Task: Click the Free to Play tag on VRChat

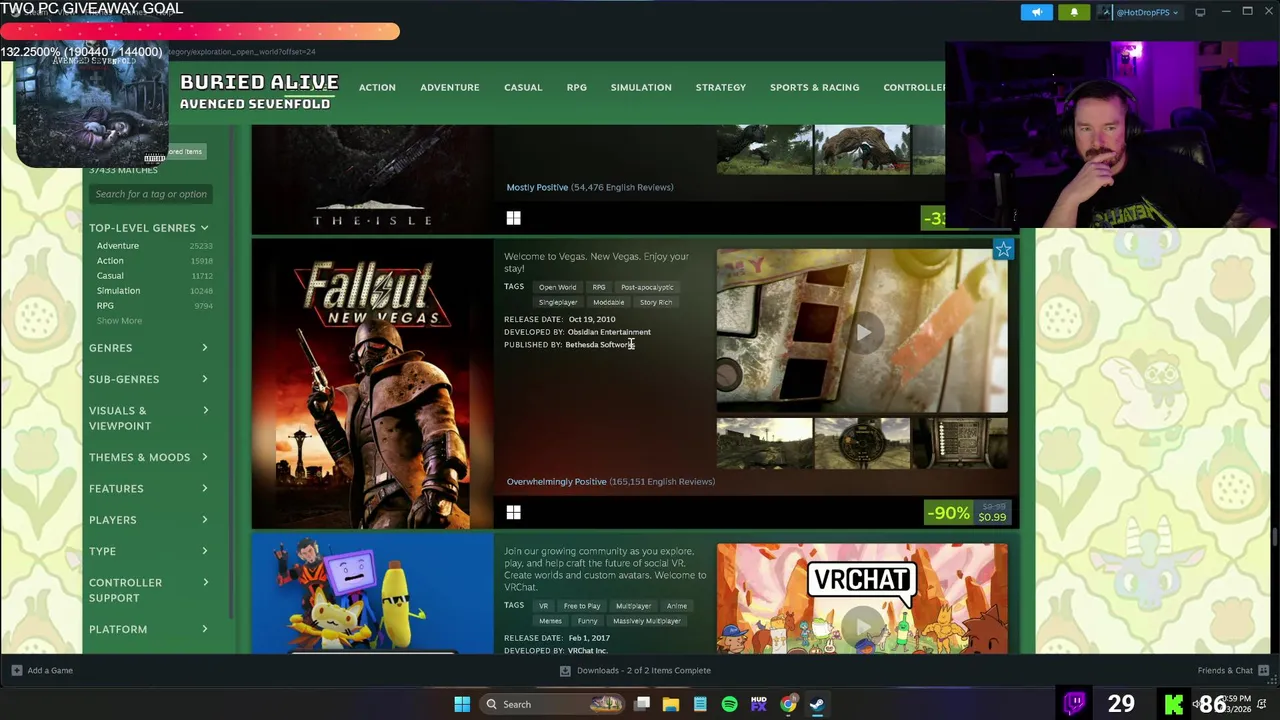Action: 582,606
